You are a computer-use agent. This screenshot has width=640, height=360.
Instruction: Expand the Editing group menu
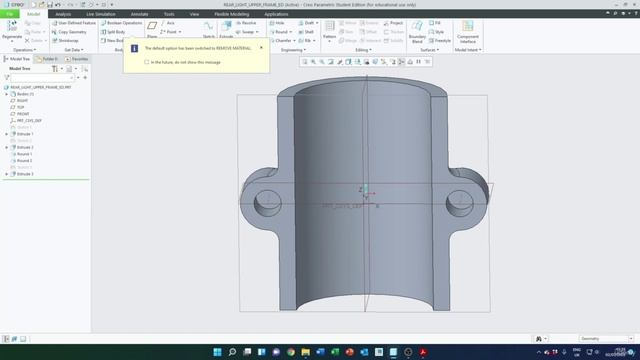coord(363,50)
